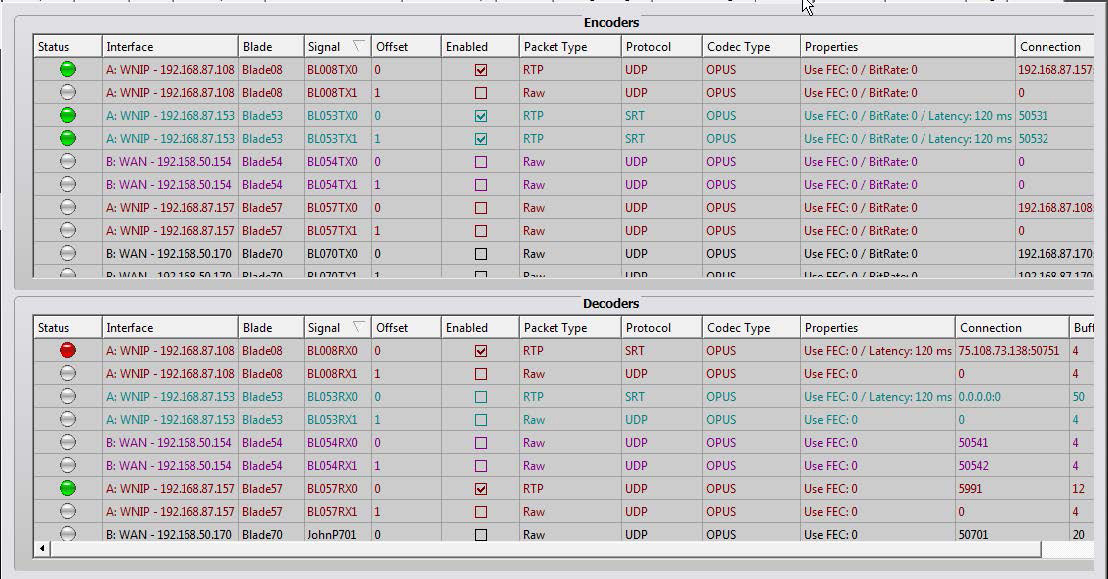Click green status LED for decoder BL057RX0

[x=68, y=489]
